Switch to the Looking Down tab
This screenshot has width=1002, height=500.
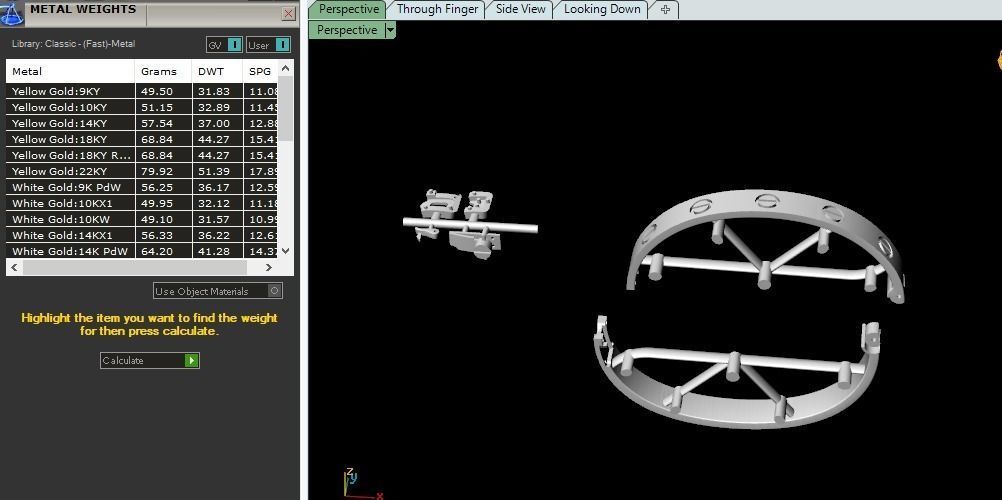602,9
